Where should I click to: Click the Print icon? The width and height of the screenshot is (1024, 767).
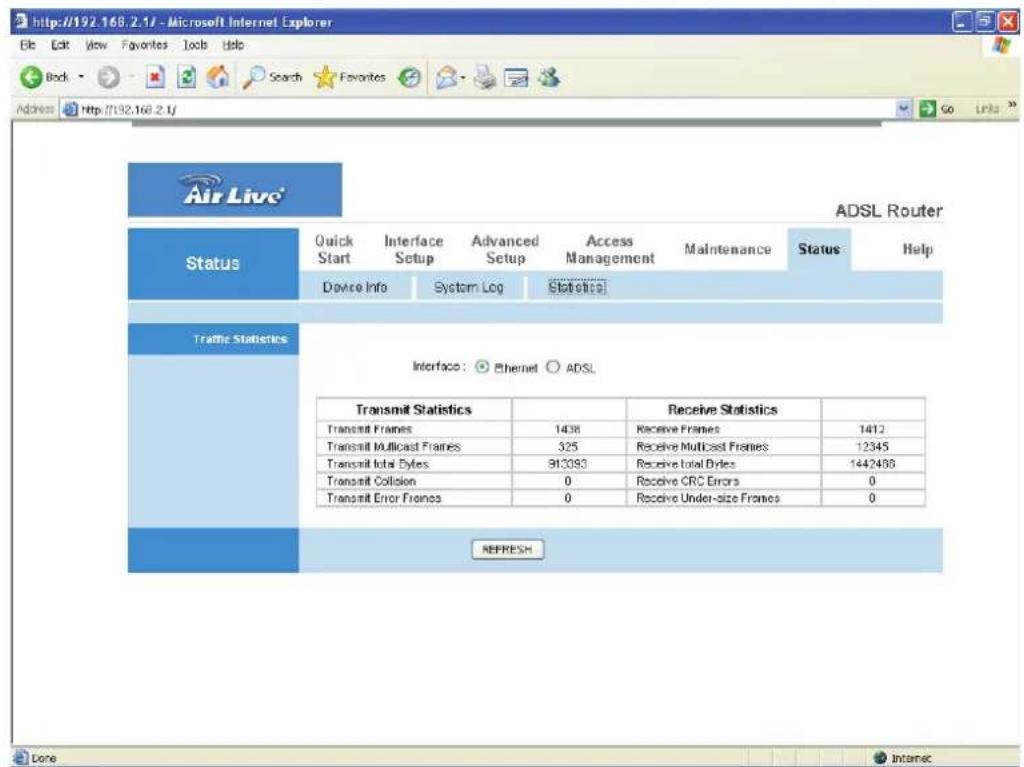[485, 78]
